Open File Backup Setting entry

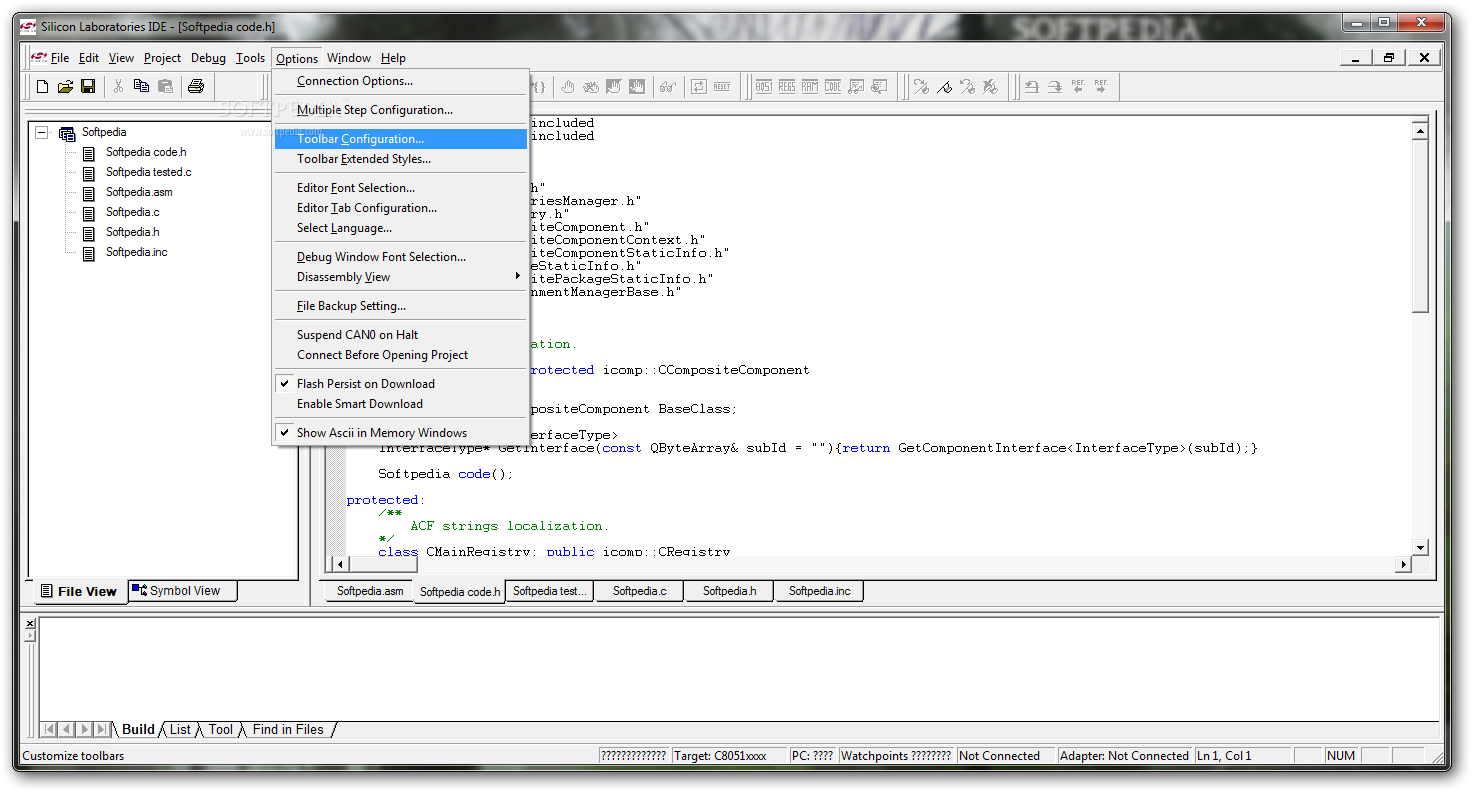pos(400,306)
